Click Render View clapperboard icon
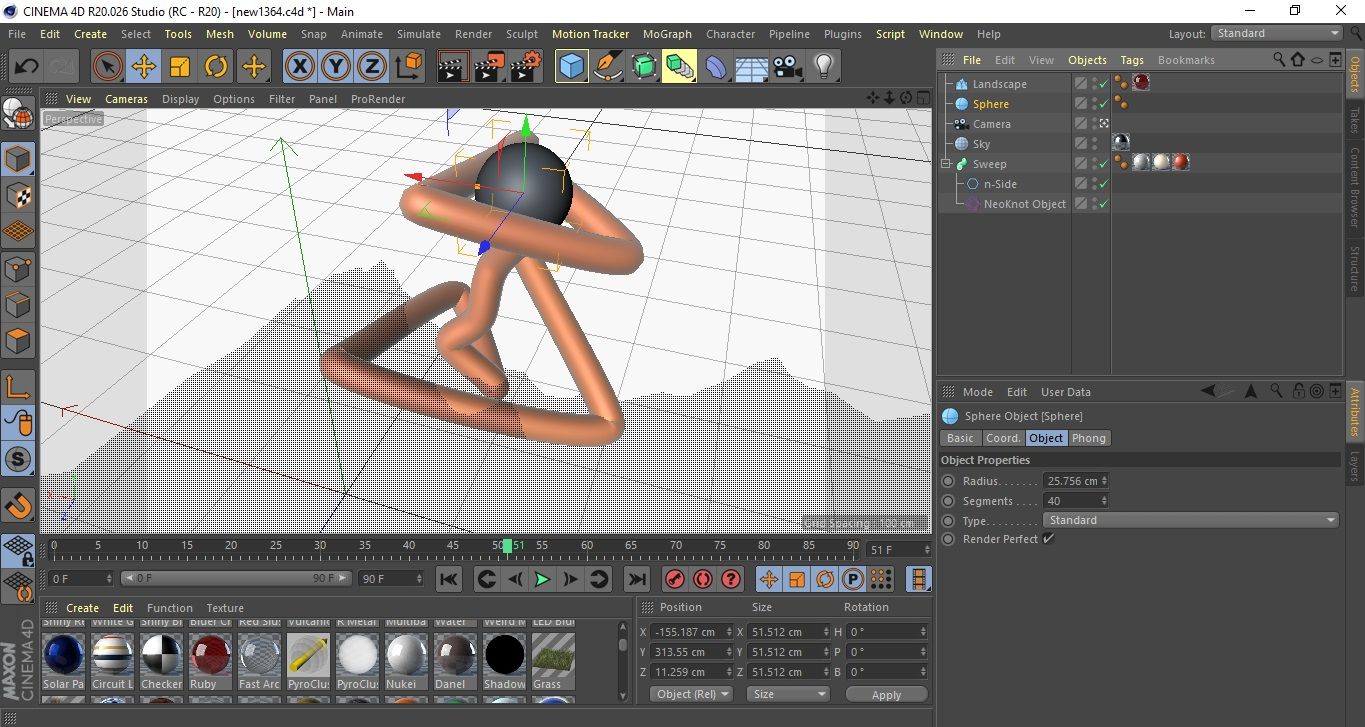The image size is (1365, 727). pos(453,67)
